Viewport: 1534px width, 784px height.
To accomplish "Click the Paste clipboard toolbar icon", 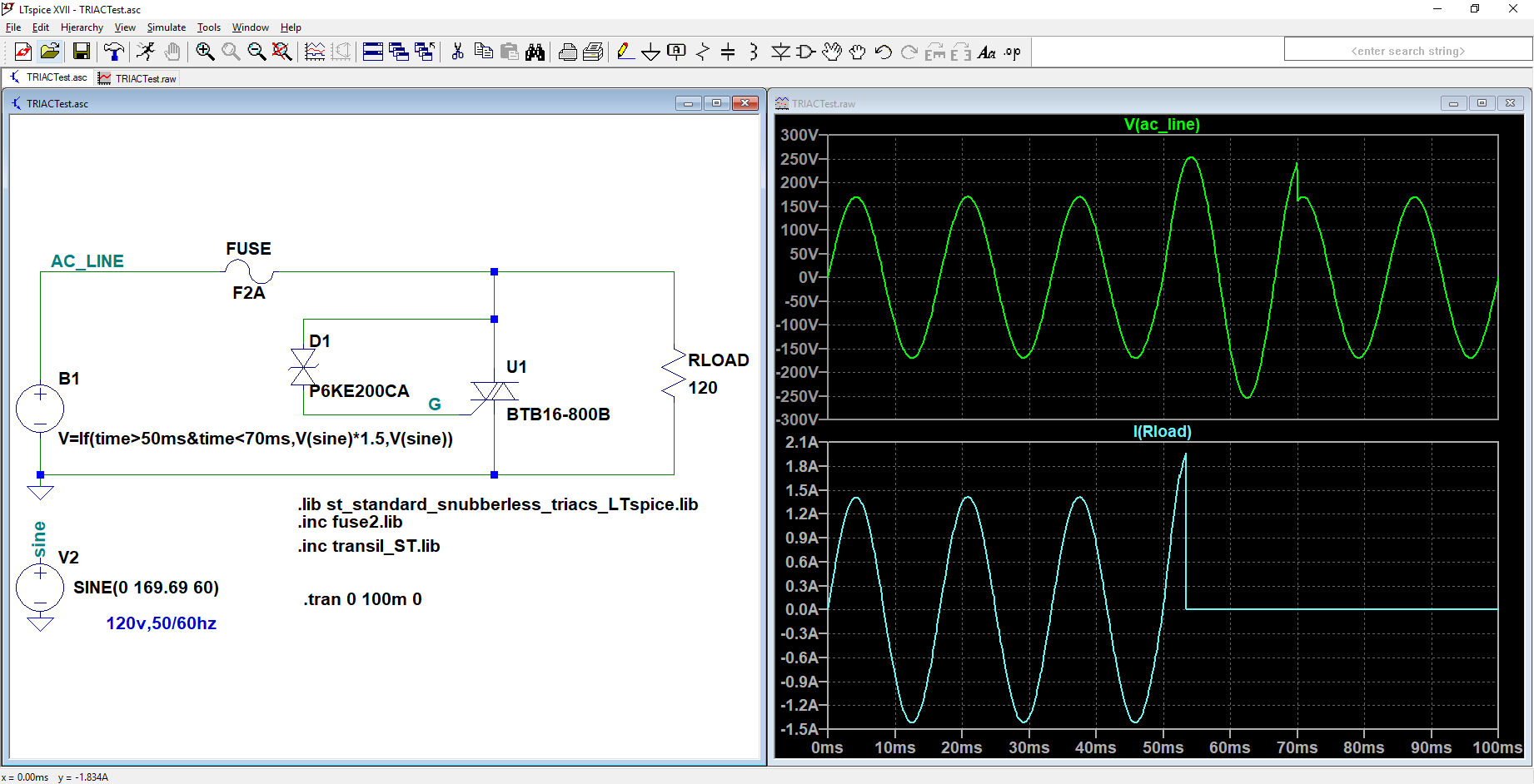I will (509, 52).
